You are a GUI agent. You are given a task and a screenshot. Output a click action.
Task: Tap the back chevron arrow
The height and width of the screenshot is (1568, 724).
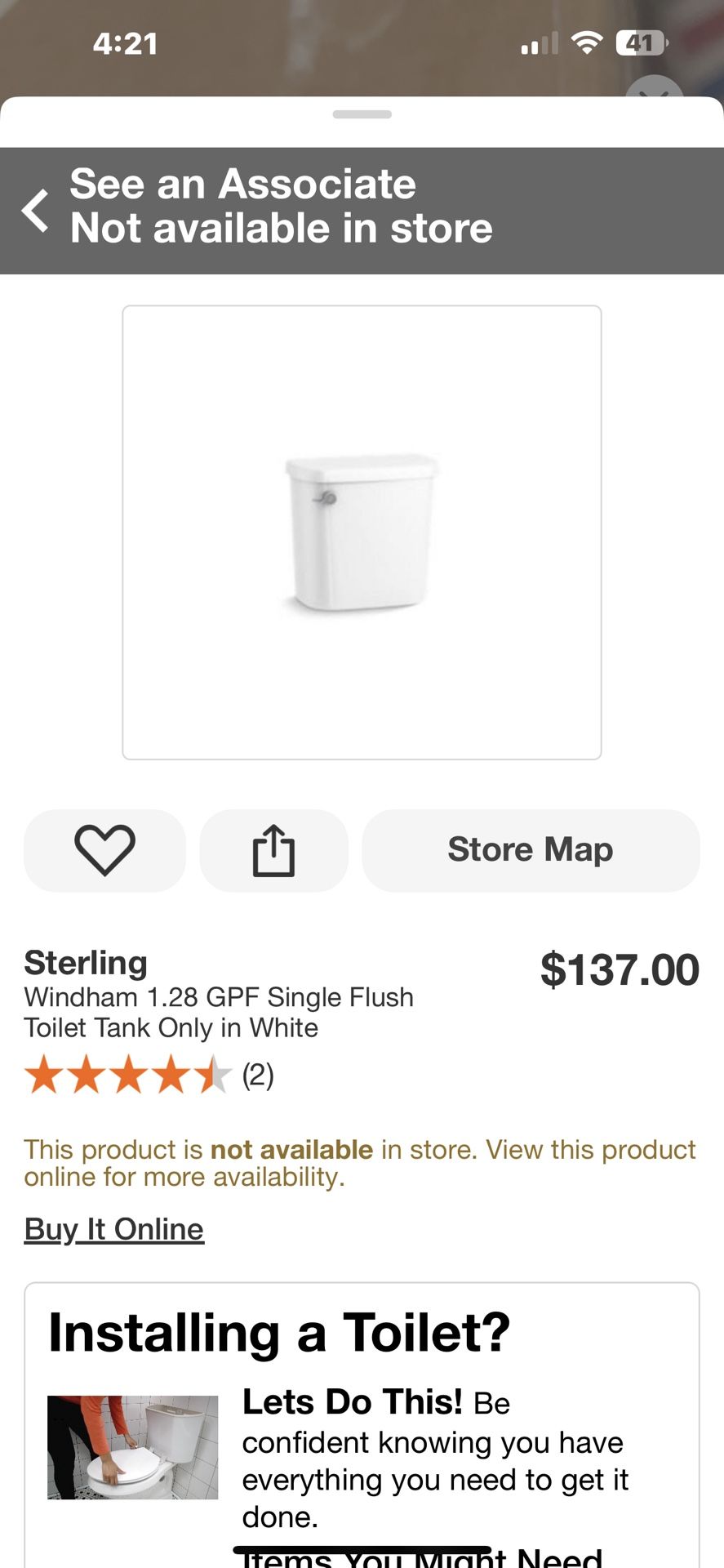(35, 211)
